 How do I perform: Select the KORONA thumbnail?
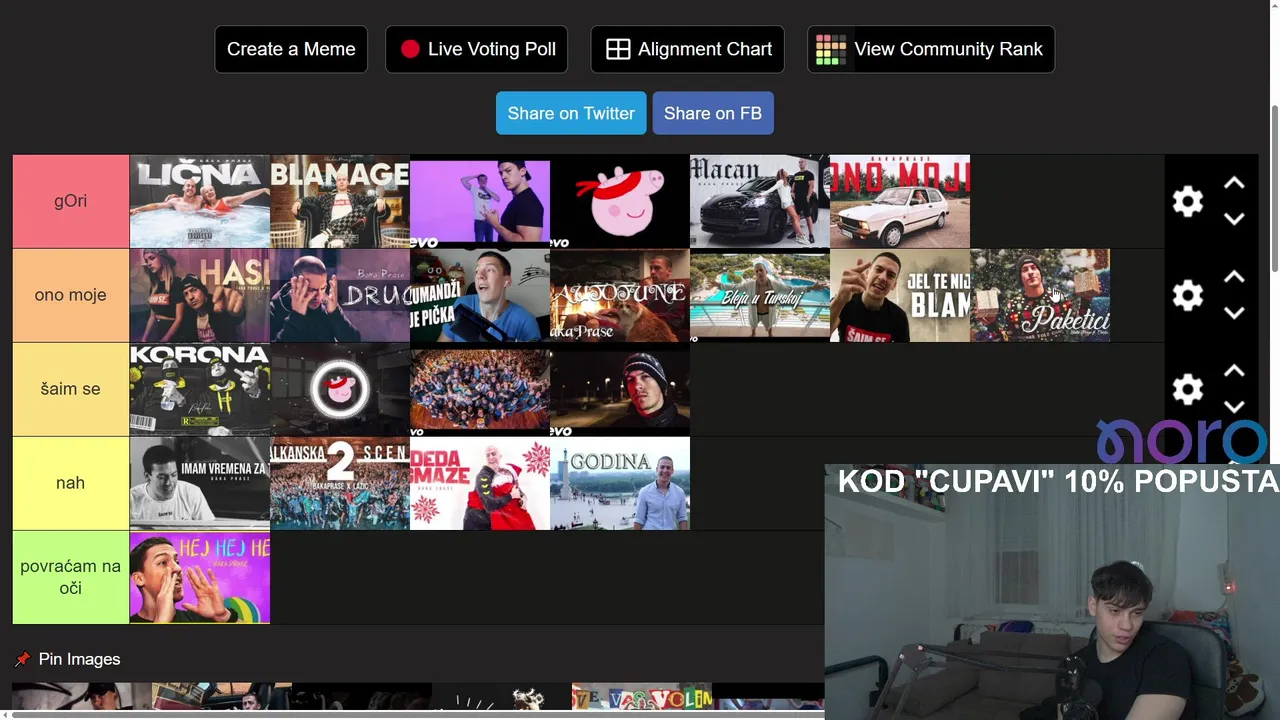[x=200, y=389]
